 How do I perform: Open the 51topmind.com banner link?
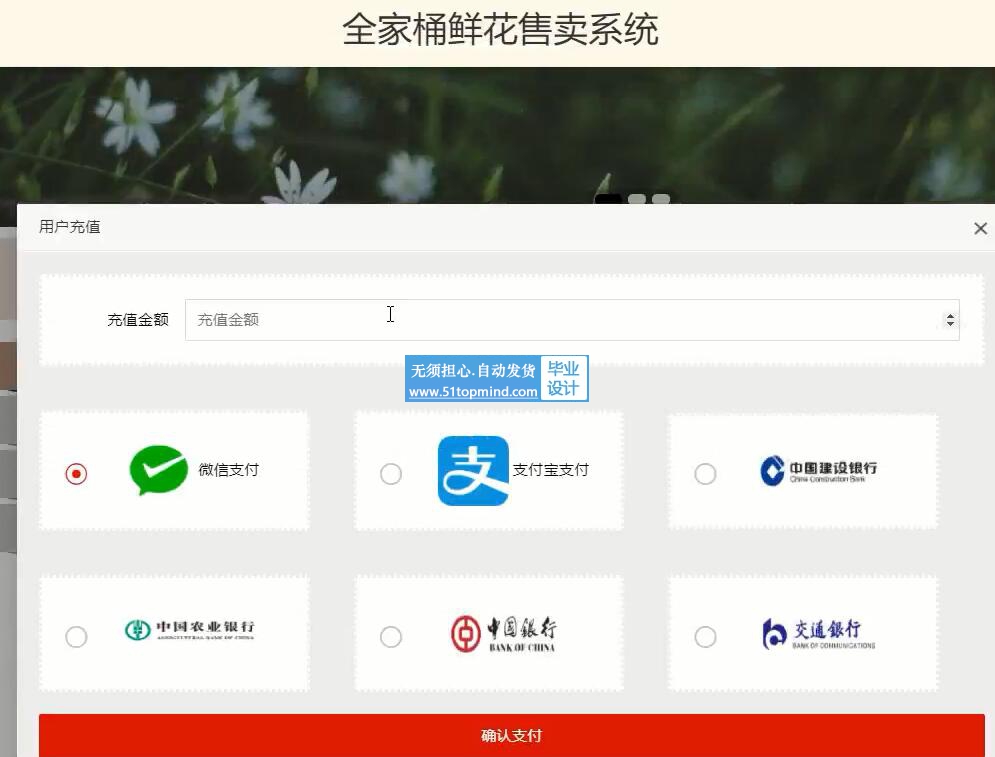(496, 379)
